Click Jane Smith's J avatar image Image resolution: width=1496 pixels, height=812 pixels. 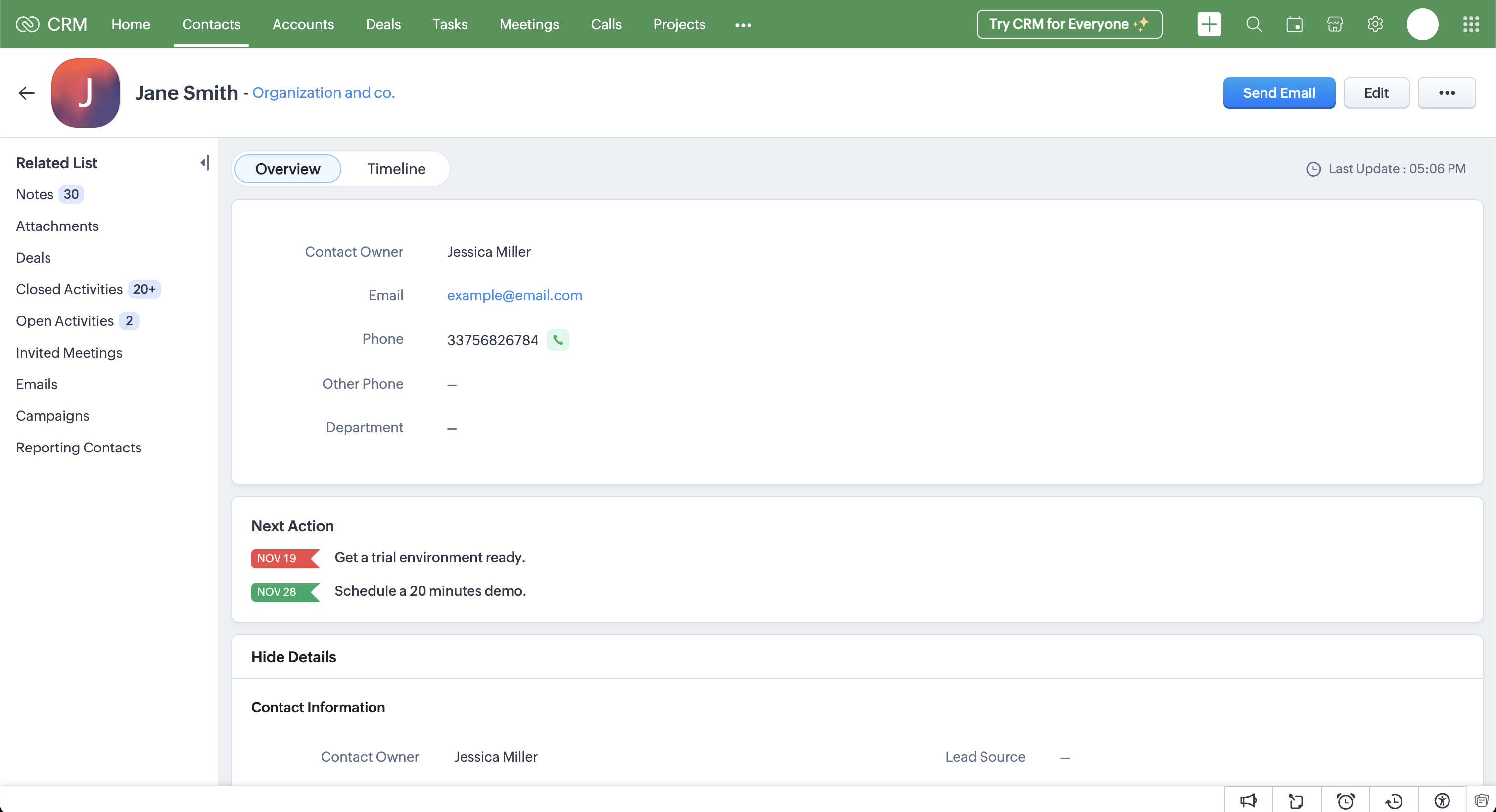tap(86, 93)
